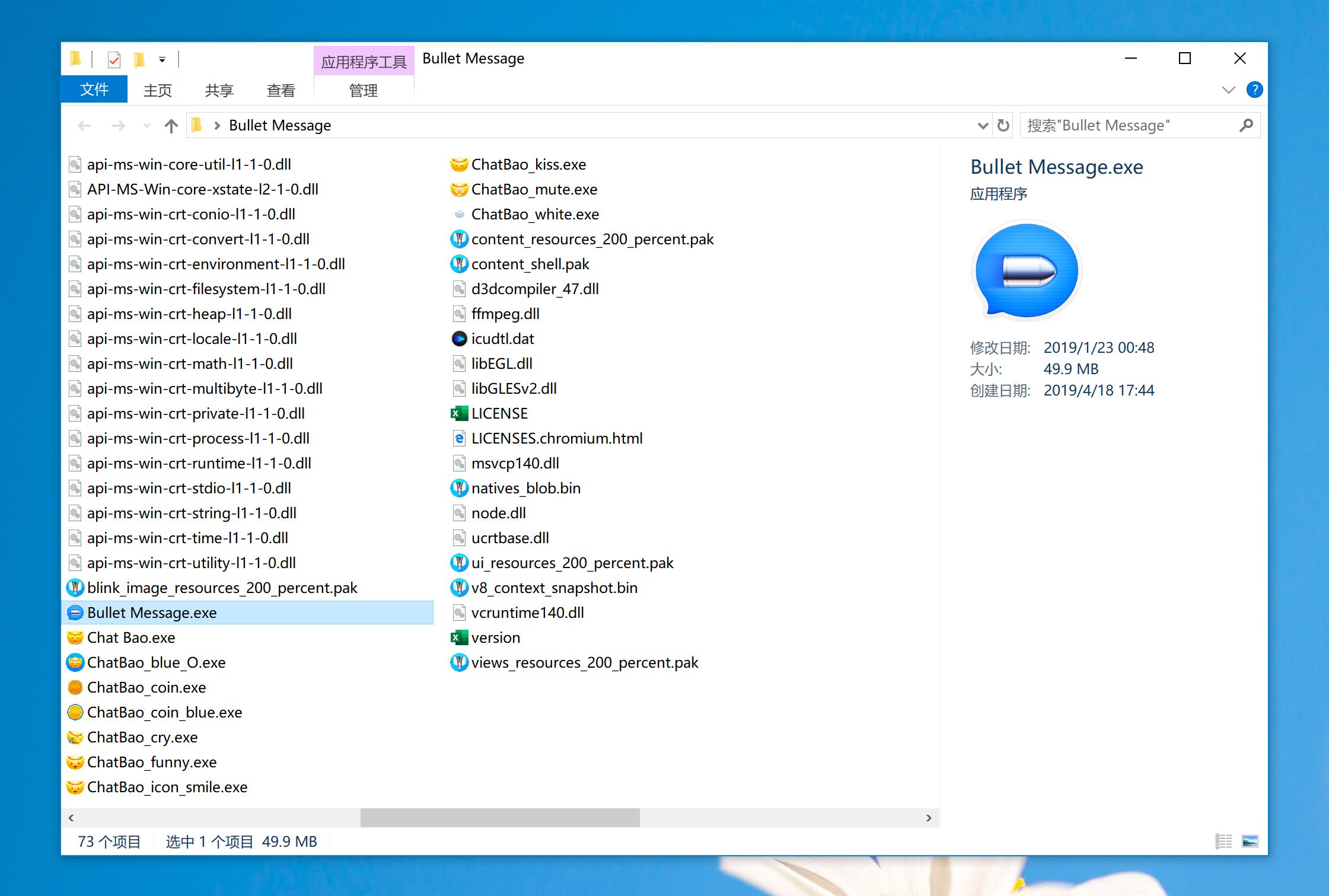Viewport: 1329px width, 896px height.
Task: Select node.dll file name
Action: tap(499, 513)
